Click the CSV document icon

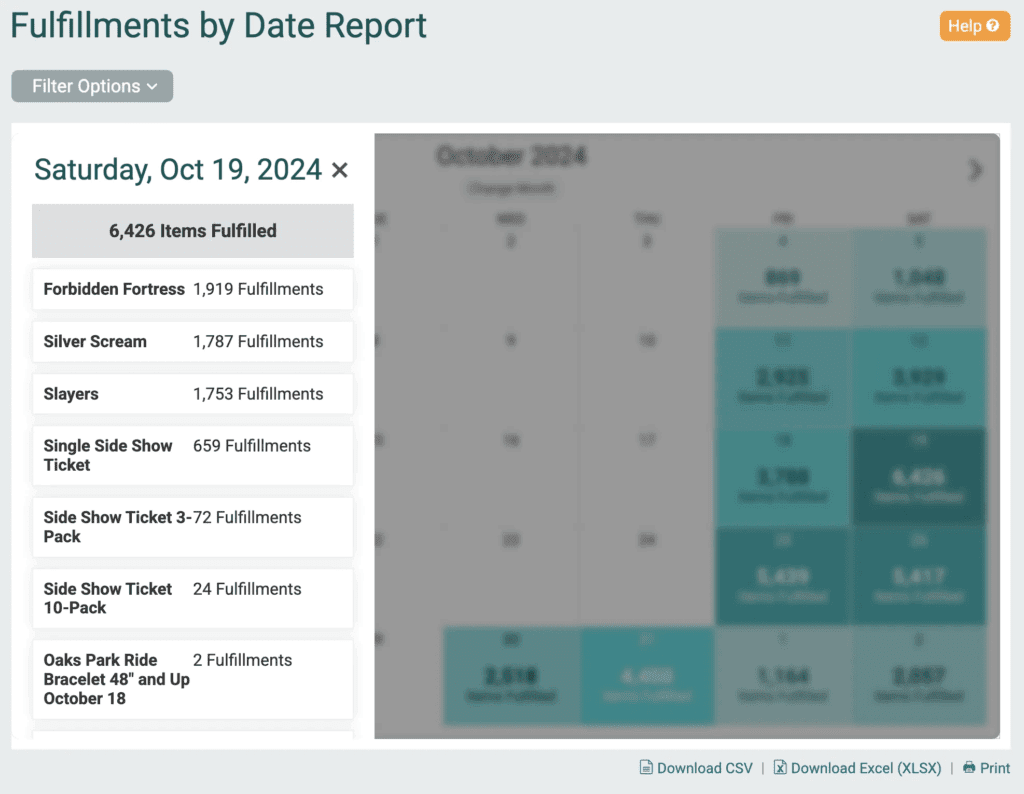(x=646, y=768)
